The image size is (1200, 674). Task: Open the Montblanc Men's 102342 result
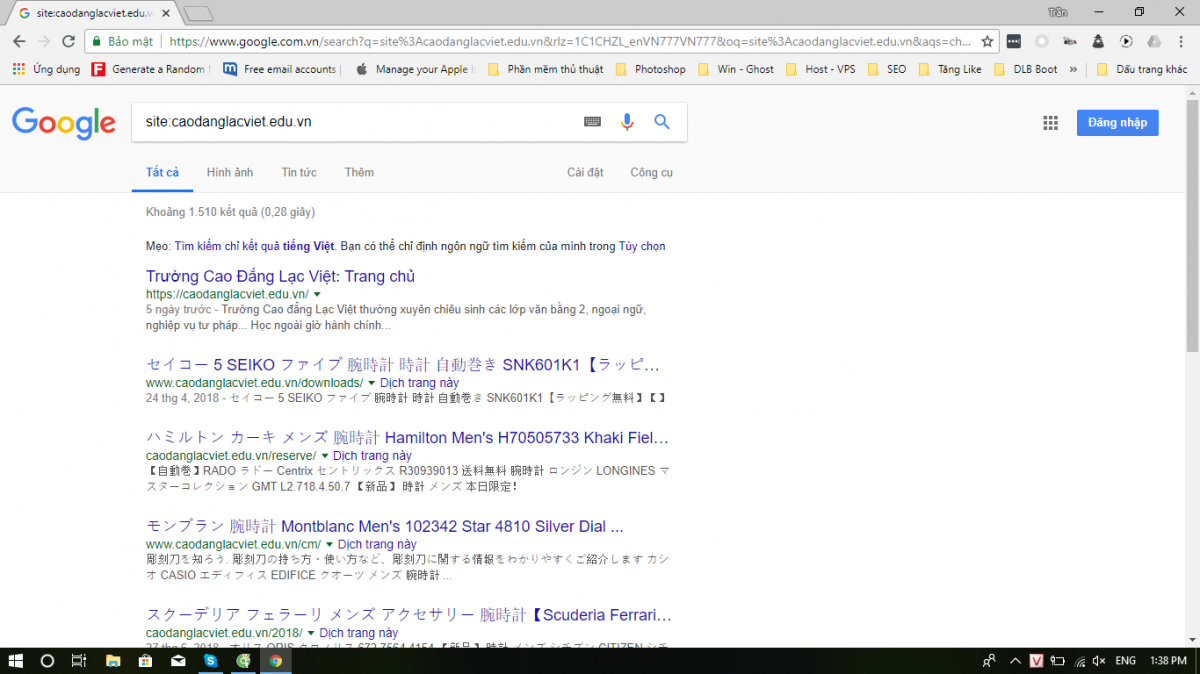pos(385,526)
